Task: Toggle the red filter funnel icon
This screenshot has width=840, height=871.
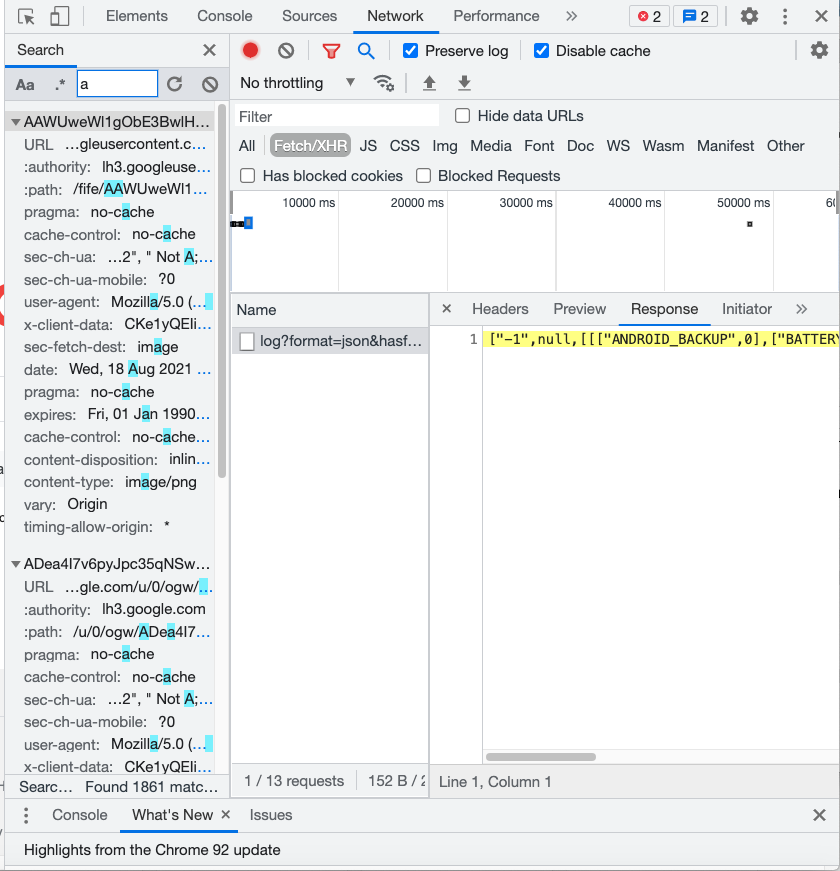Action: 331,51
